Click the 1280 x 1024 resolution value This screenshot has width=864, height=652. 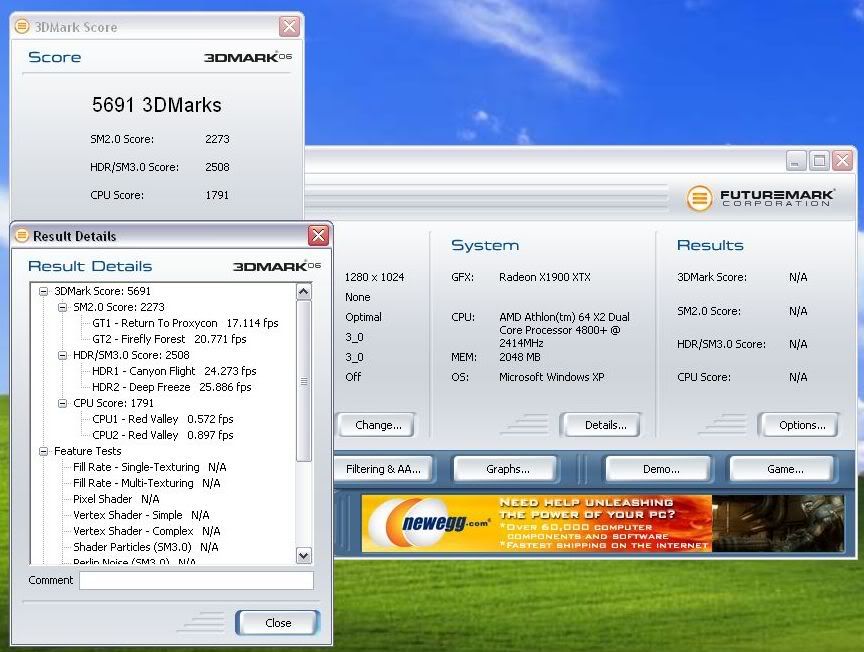point(374,277)
